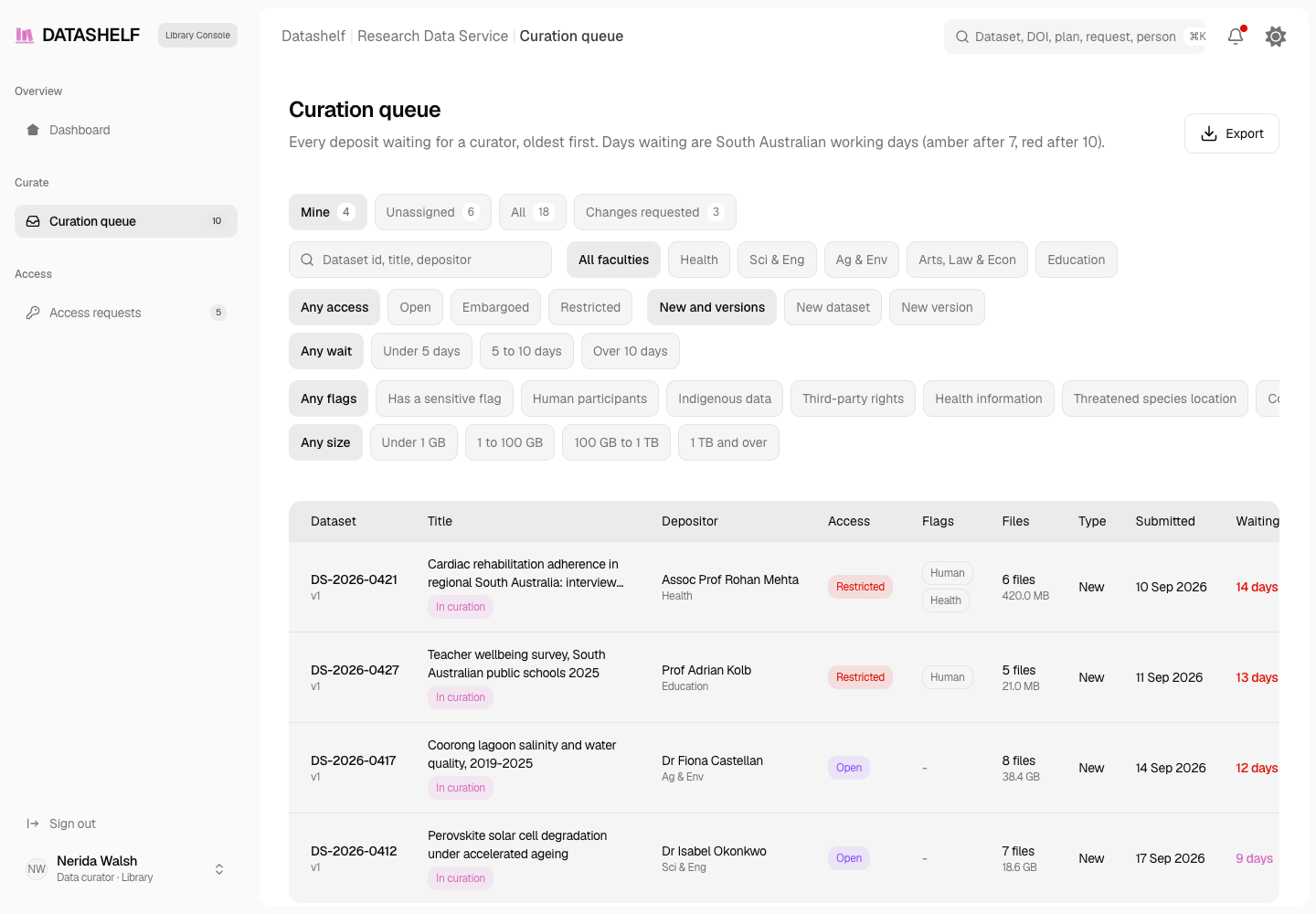
Task: Expand the Nerida Walsh account switcher
Action: [219, 869]
